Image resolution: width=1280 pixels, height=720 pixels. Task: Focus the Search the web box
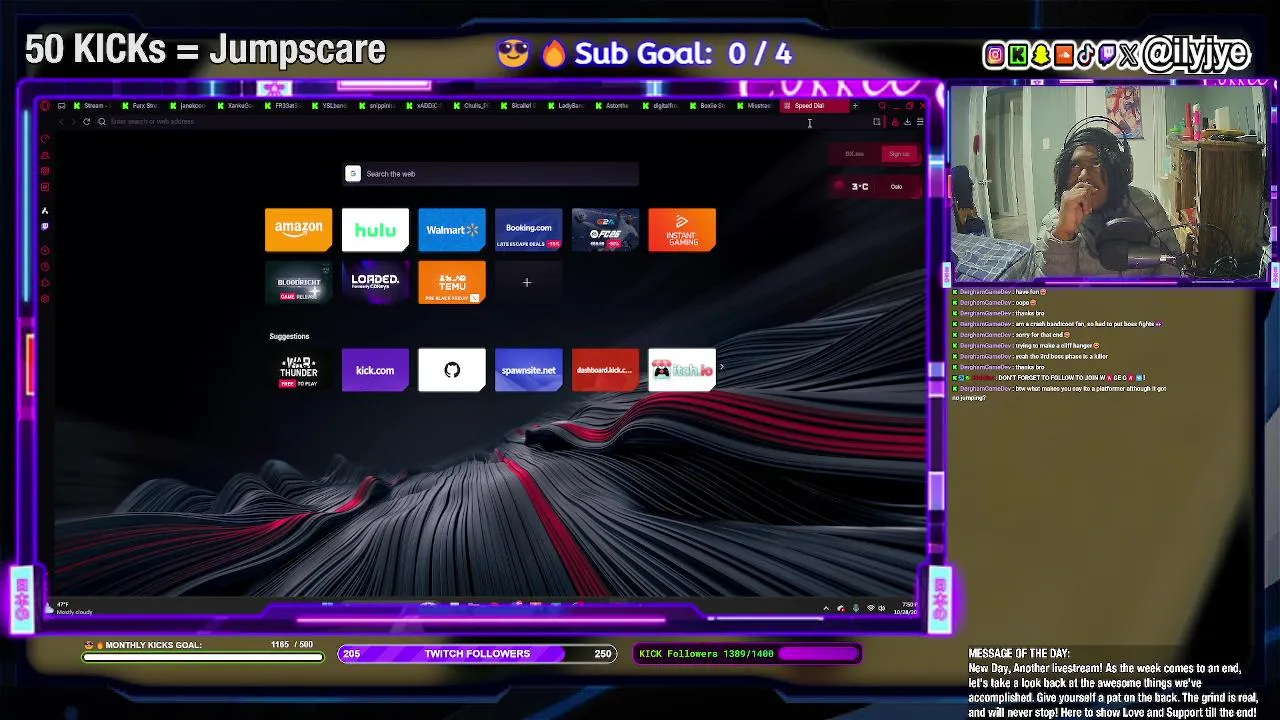491,174
